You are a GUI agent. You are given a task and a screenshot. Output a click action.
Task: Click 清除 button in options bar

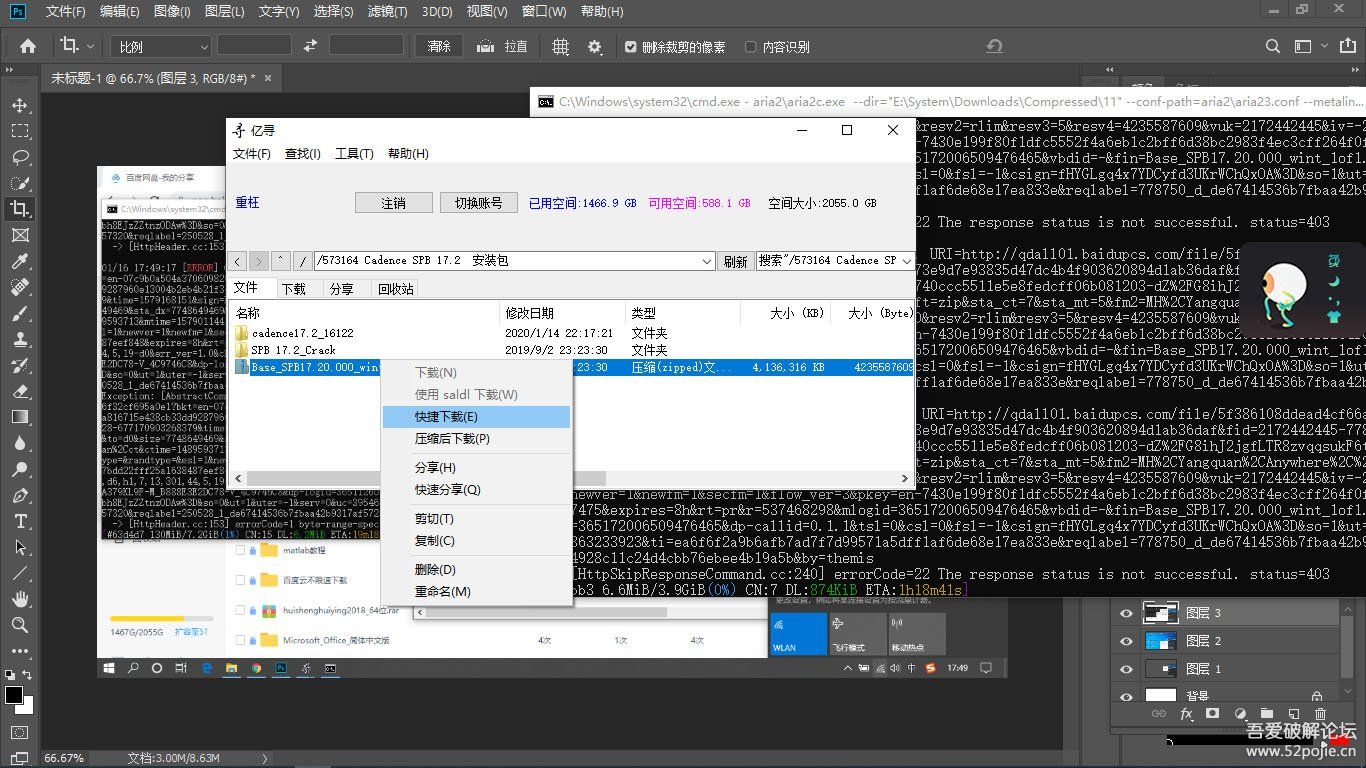click(439, 46)
